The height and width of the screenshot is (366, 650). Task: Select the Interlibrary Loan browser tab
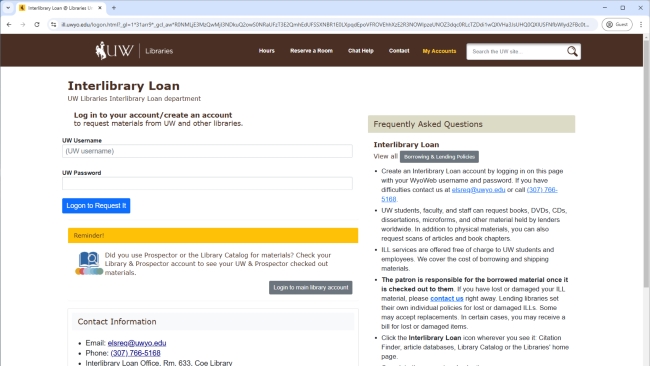(x=60, y=7)
